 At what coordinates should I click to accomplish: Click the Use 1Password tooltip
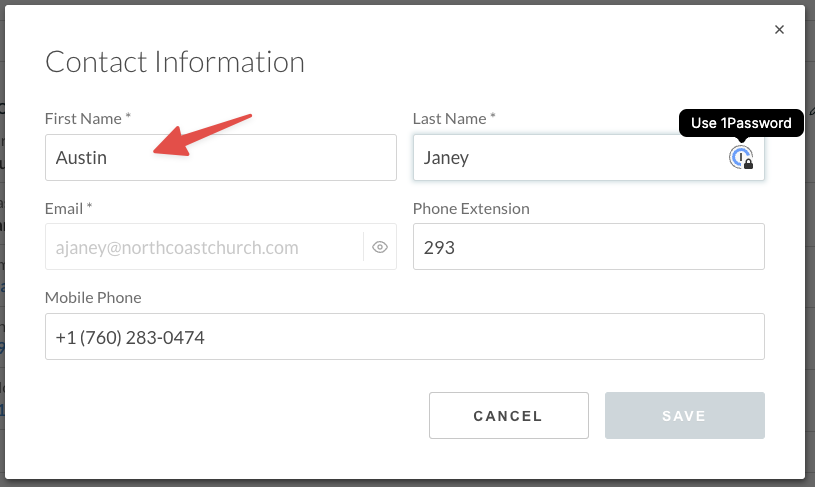741,123
